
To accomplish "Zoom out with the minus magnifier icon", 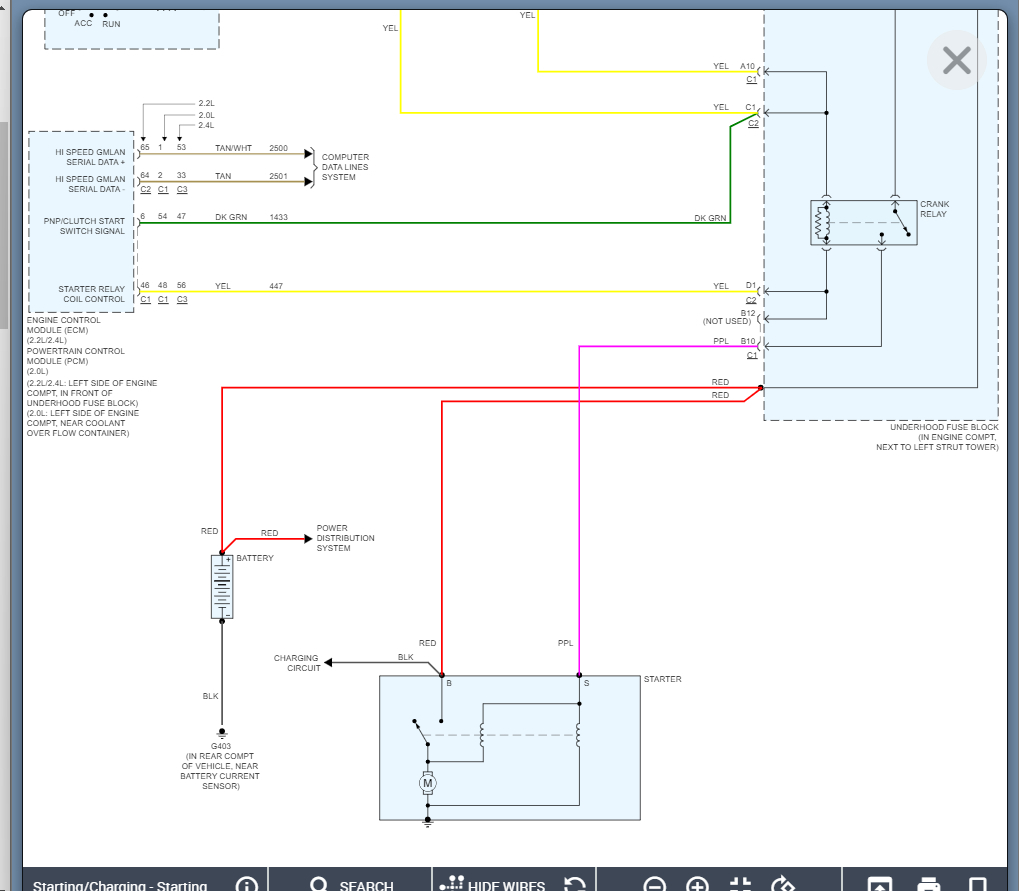I will click(654, 884).
